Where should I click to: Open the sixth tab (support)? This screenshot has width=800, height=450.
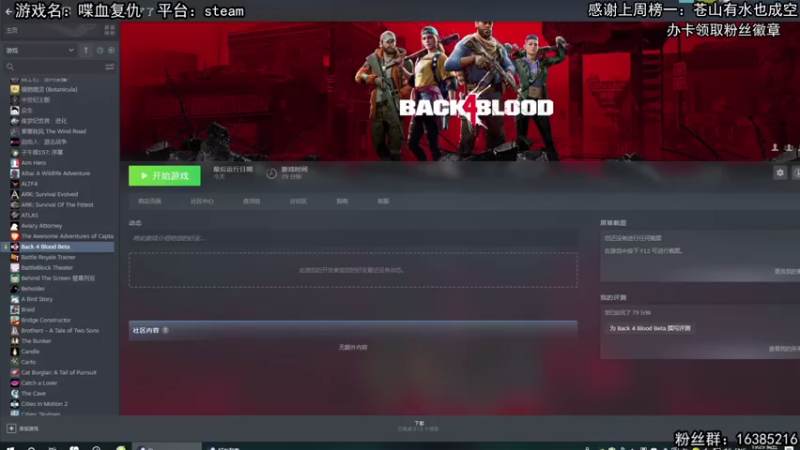[383, 202]
